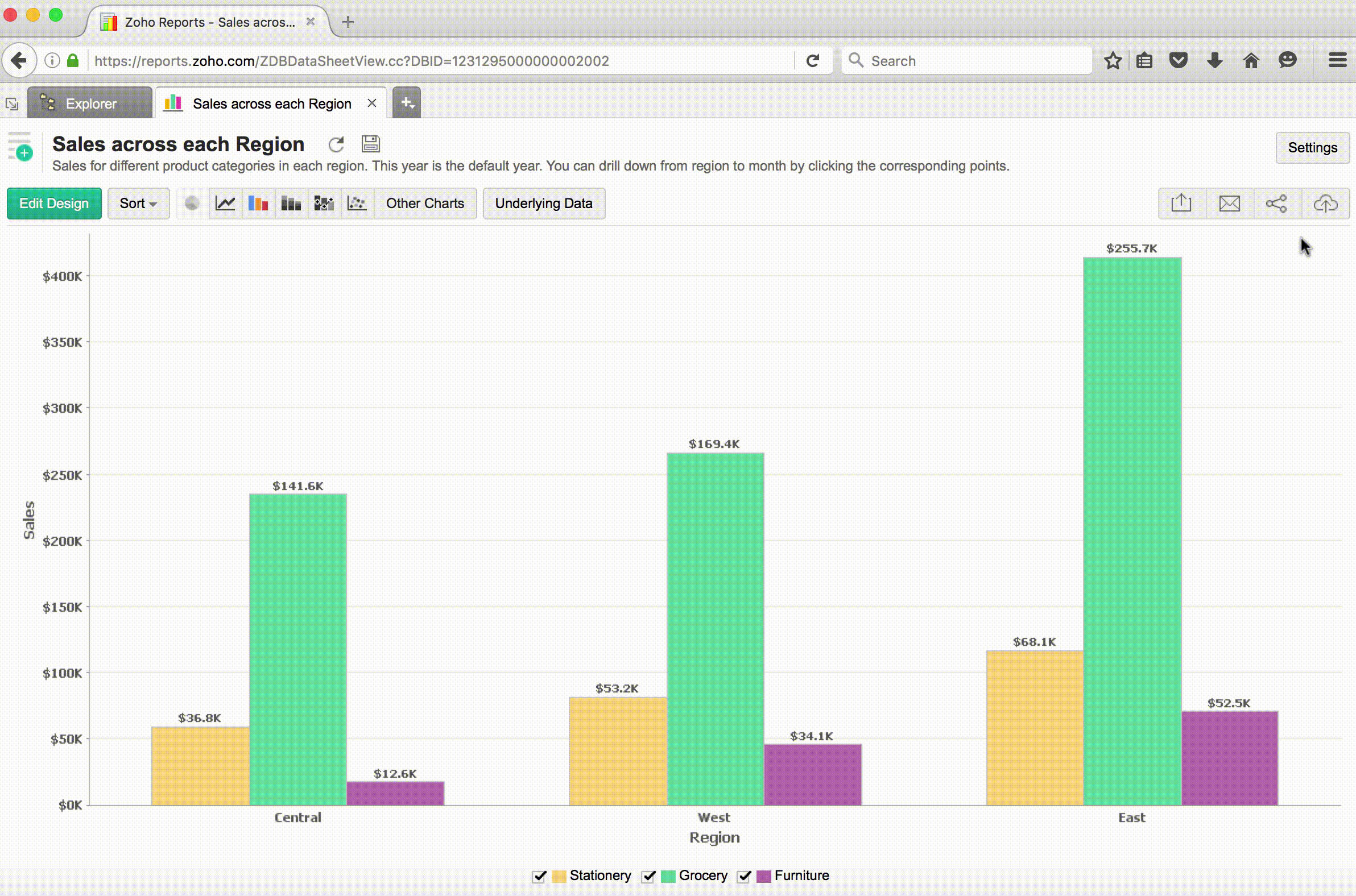The height and width of the screenshot is (896, 1356).
Task: Click the cloud publish icon
Action: pos(1325,204)
